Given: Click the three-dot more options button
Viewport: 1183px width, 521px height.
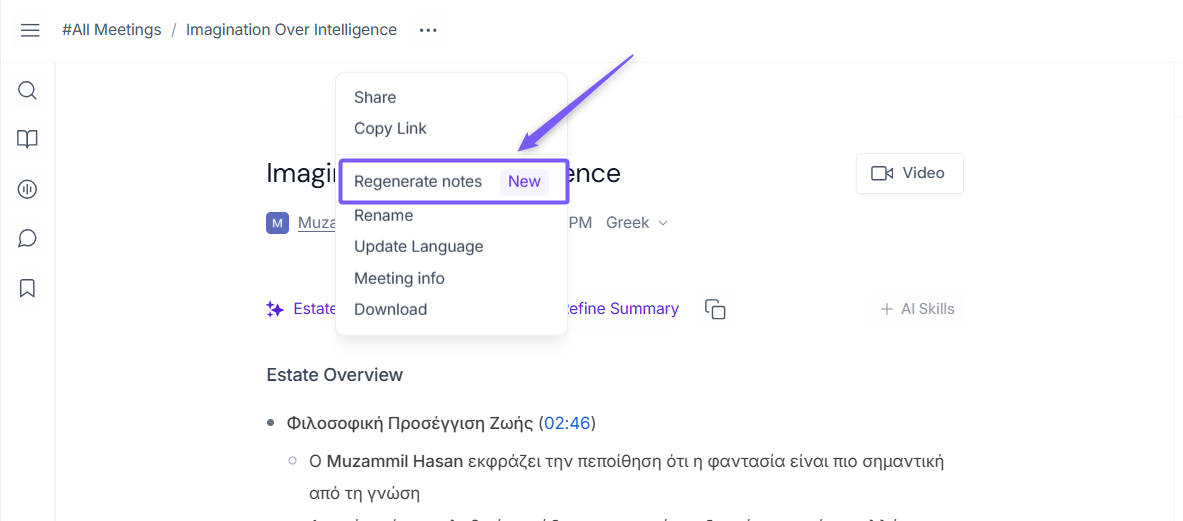Looking at the screenshot, I should click(x=428, y=30).
